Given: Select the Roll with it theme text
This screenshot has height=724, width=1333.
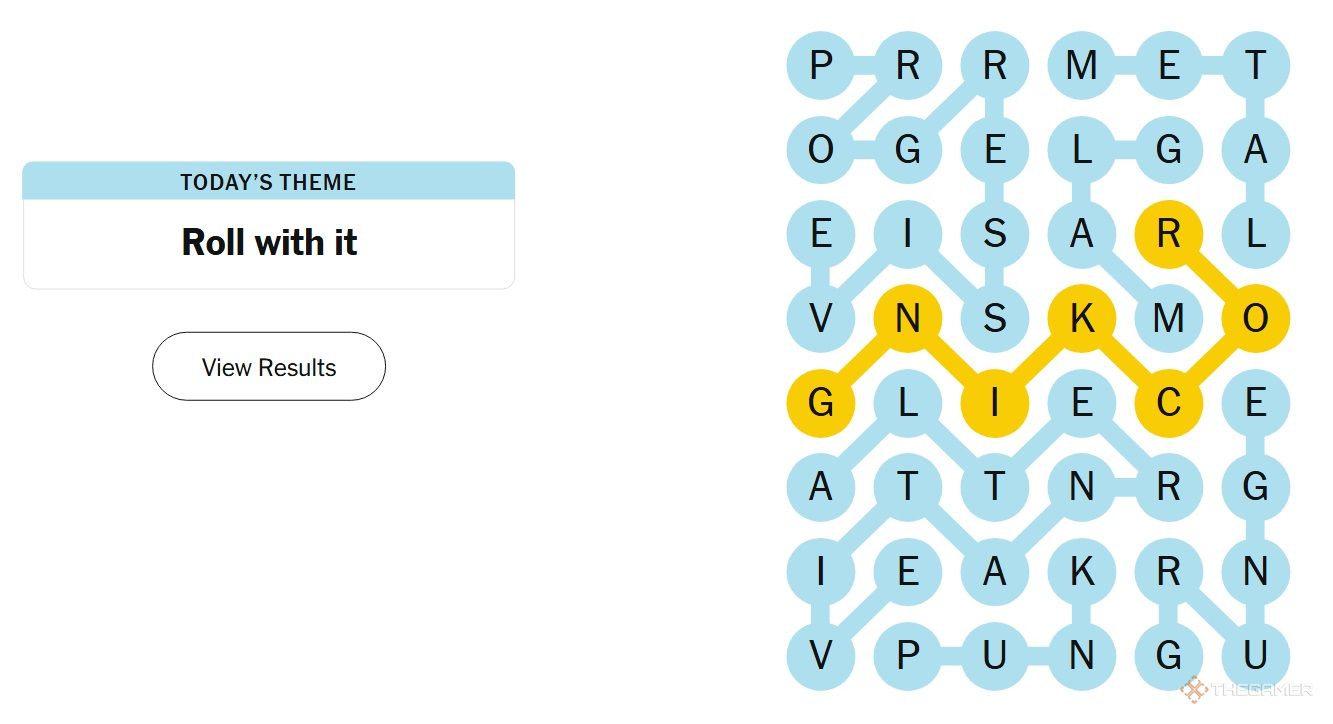Looking at the screenshot, I should click(269, 242).
